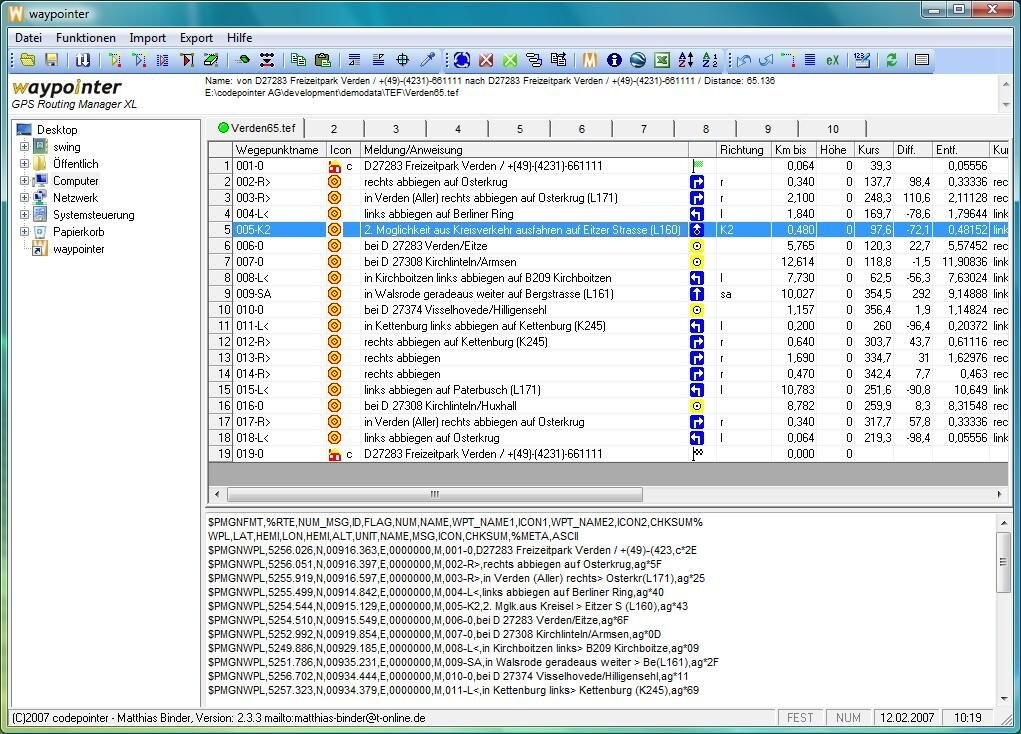Open the Export menu
This screenshot has width=1021, height=734.
[195, 38]
